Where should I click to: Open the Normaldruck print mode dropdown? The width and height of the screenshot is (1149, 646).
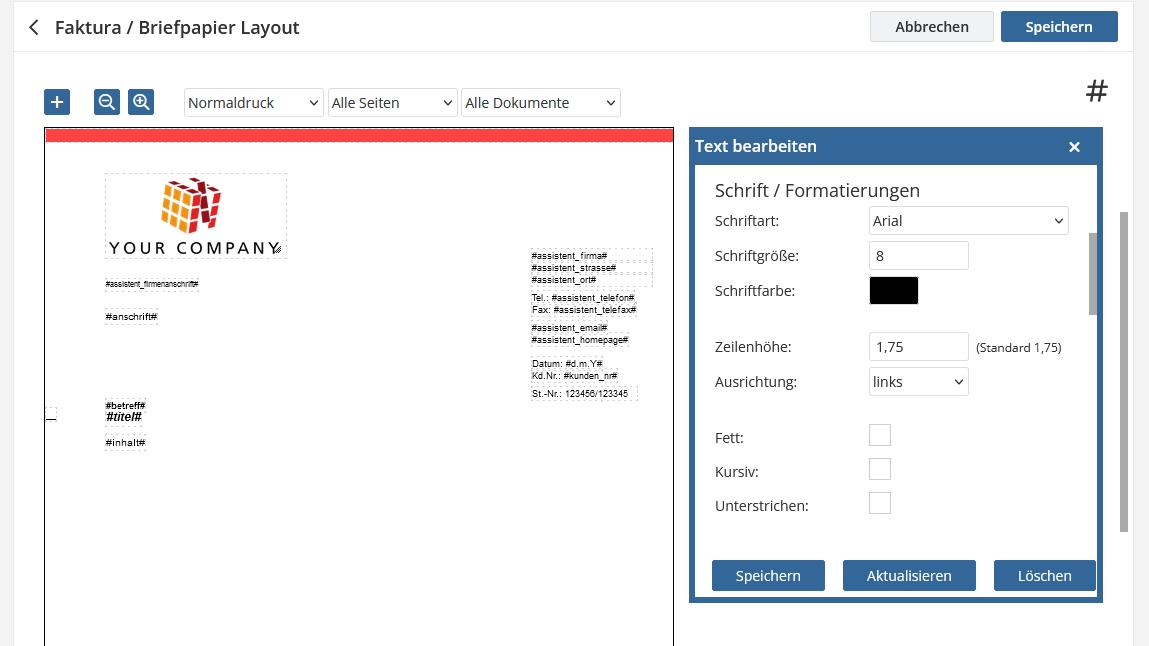pos(253,103)
